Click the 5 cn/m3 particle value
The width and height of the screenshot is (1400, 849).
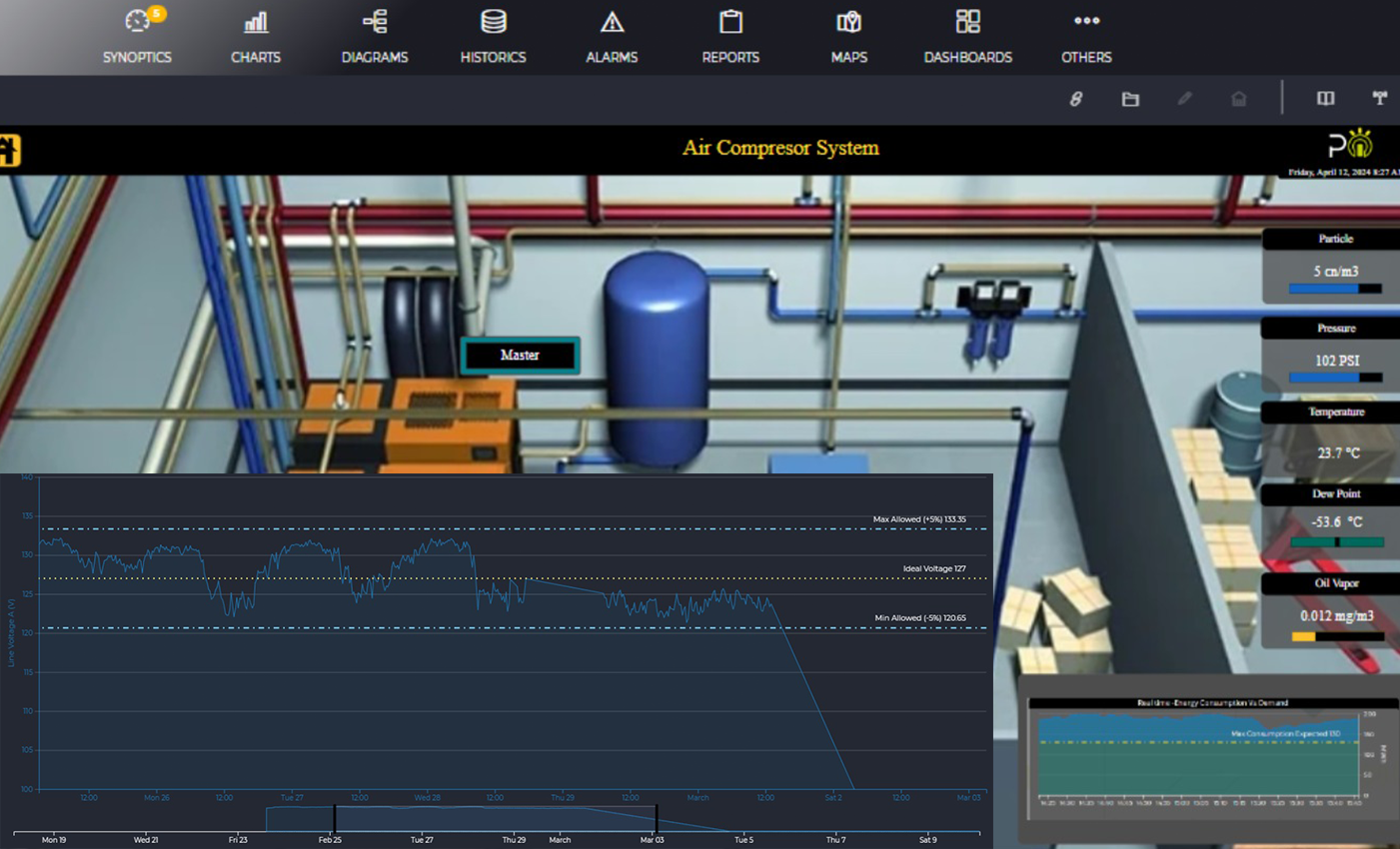(x=1335, y=271)
